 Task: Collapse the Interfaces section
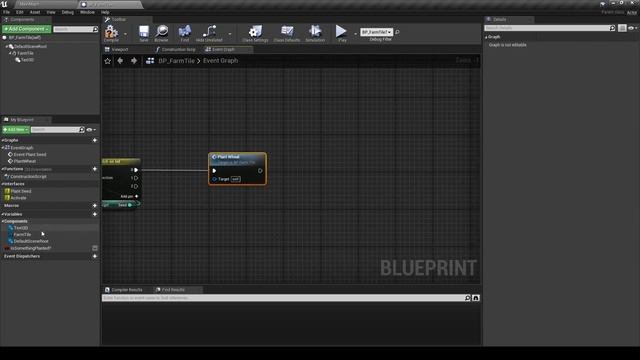pyautogui.click(x=2, y=184)
